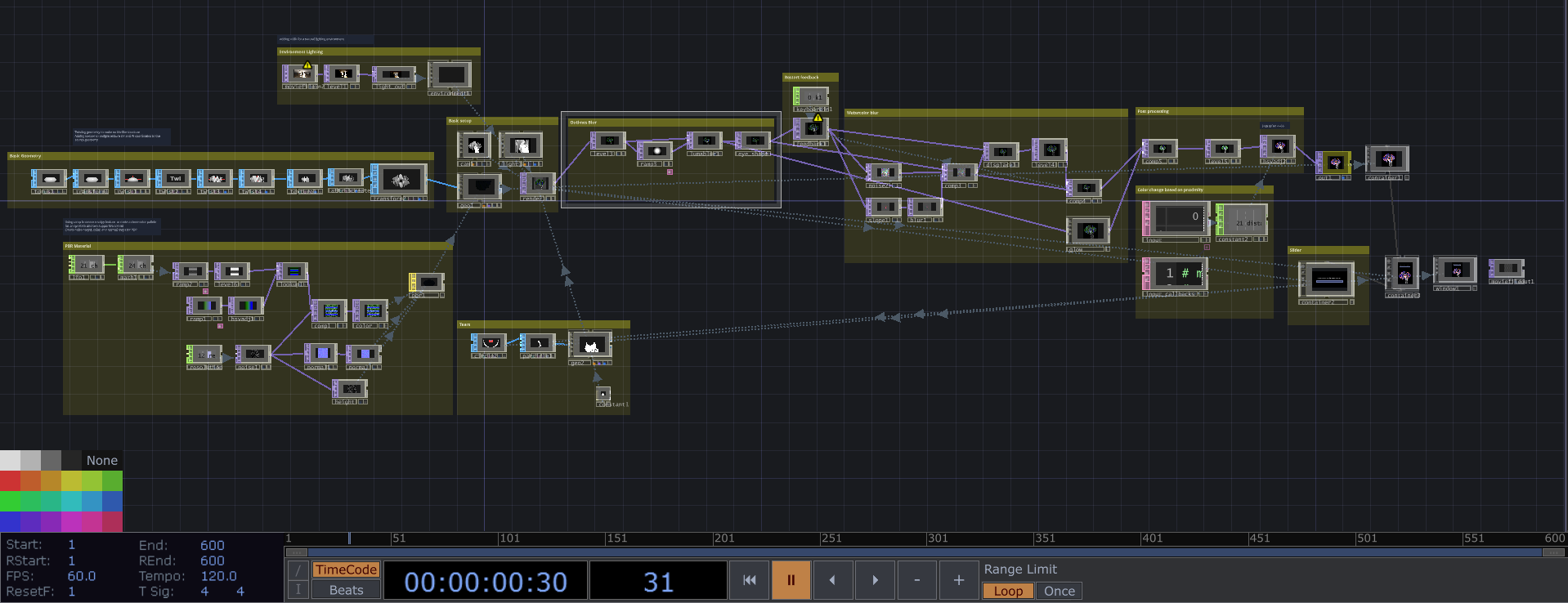Select the glow node in Watercolor blur
Viewport: 1568px width, 603px height.
pos(1088,231)
